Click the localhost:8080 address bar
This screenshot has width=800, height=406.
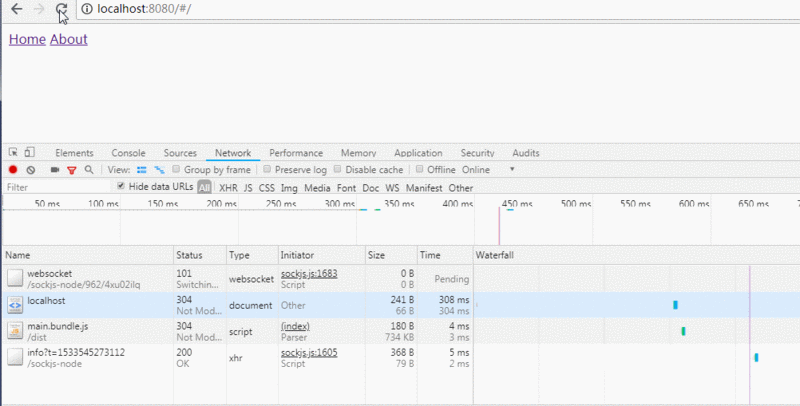click(x=439, y=9)
